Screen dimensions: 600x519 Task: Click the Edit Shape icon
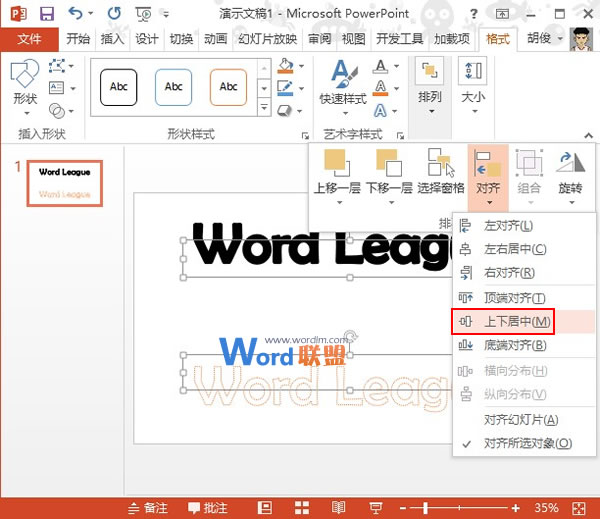[57, 66]
